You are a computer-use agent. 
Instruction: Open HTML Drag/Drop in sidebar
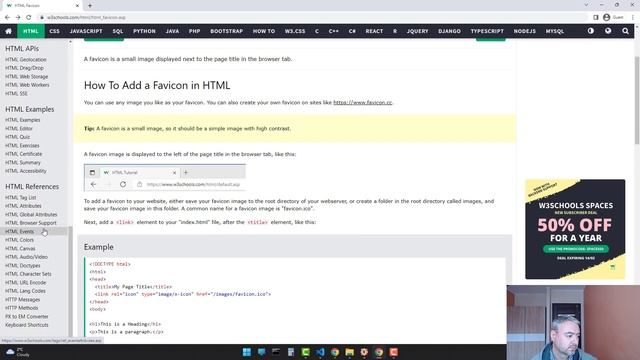[x=24, y=68]
